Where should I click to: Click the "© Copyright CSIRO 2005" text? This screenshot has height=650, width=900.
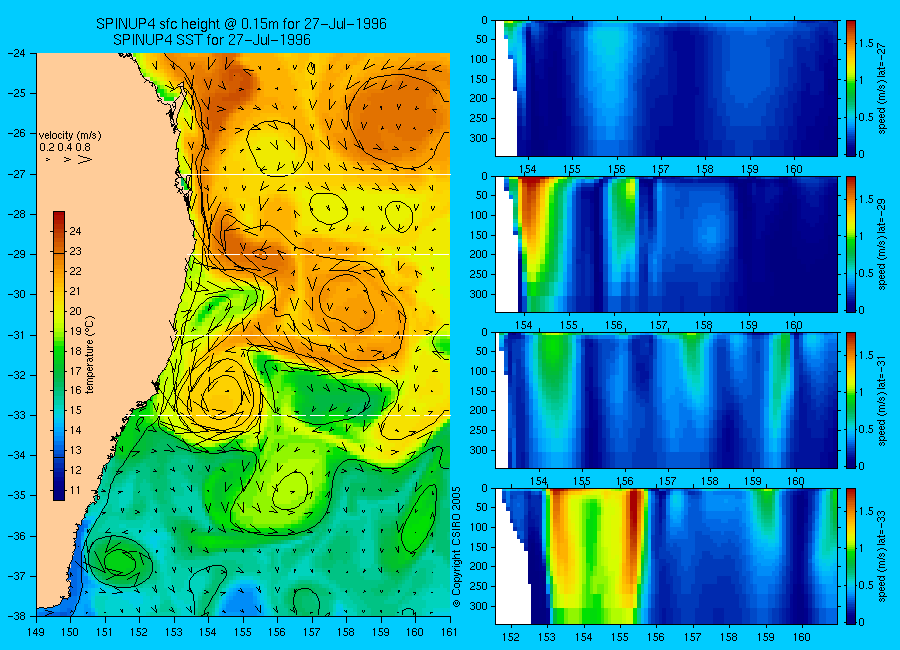pos(456,547)
